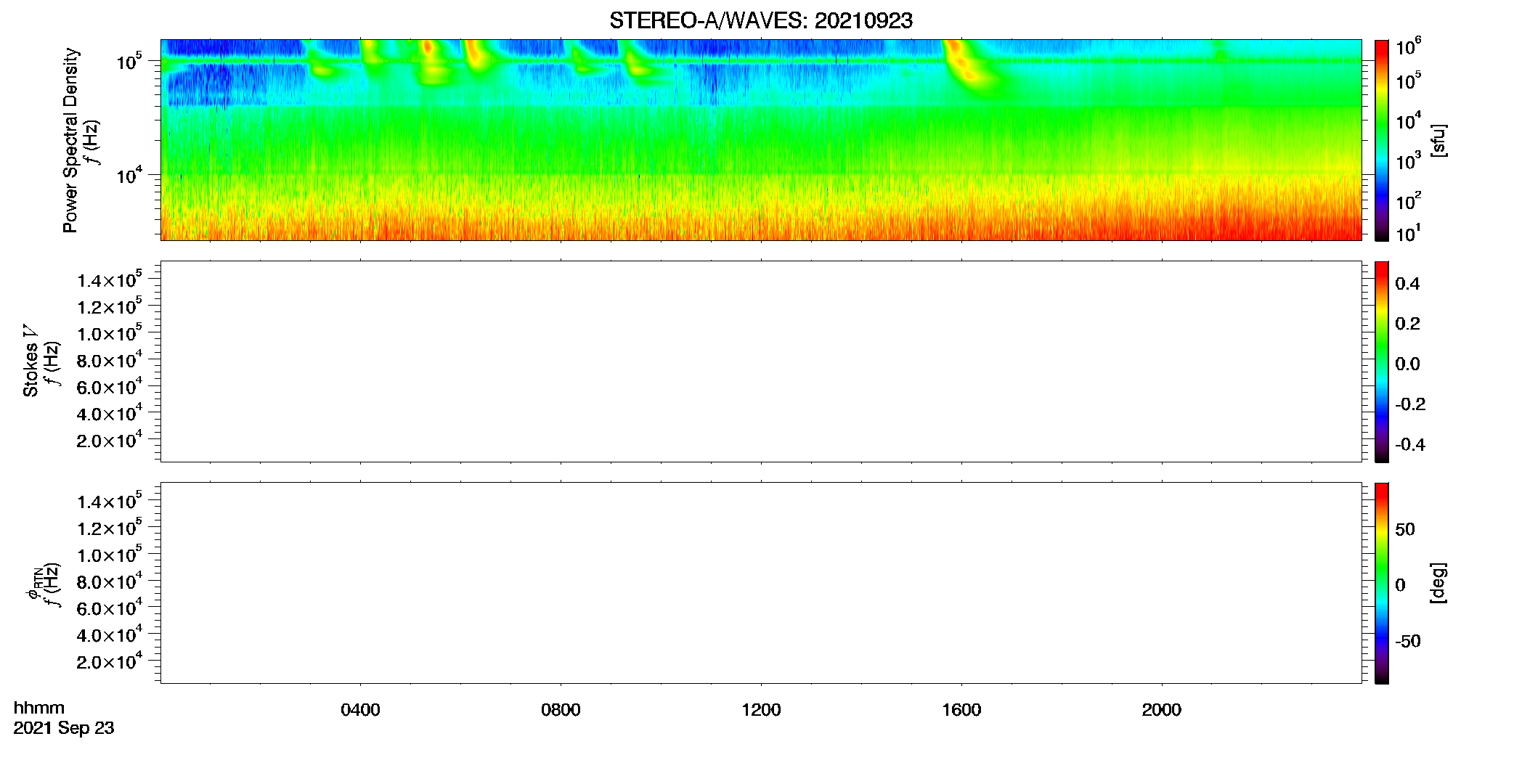Click the STEREO-A/WAVES: 20210923 plot title

tap(760, 21)
